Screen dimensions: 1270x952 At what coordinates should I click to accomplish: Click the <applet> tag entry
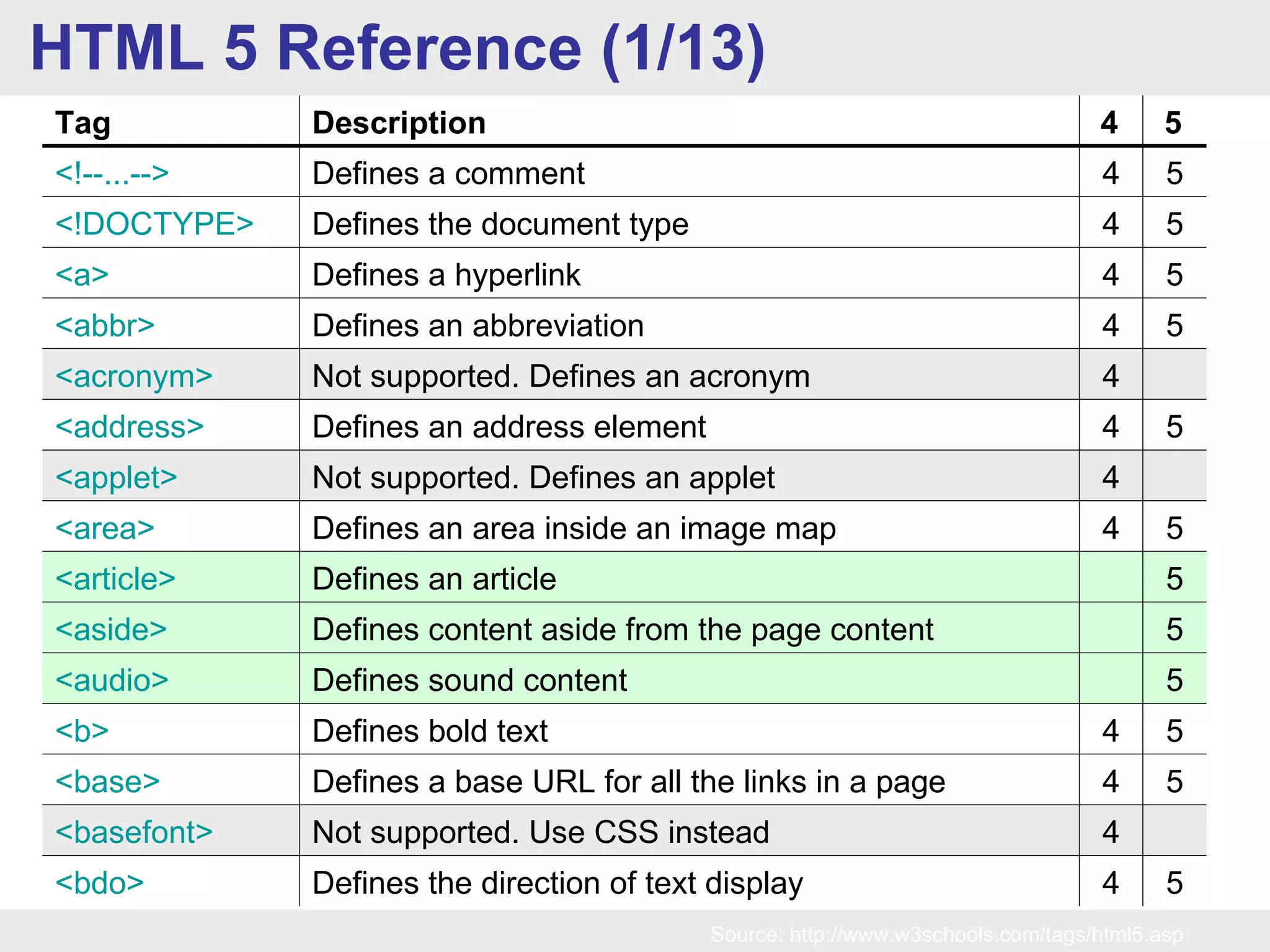116,478
